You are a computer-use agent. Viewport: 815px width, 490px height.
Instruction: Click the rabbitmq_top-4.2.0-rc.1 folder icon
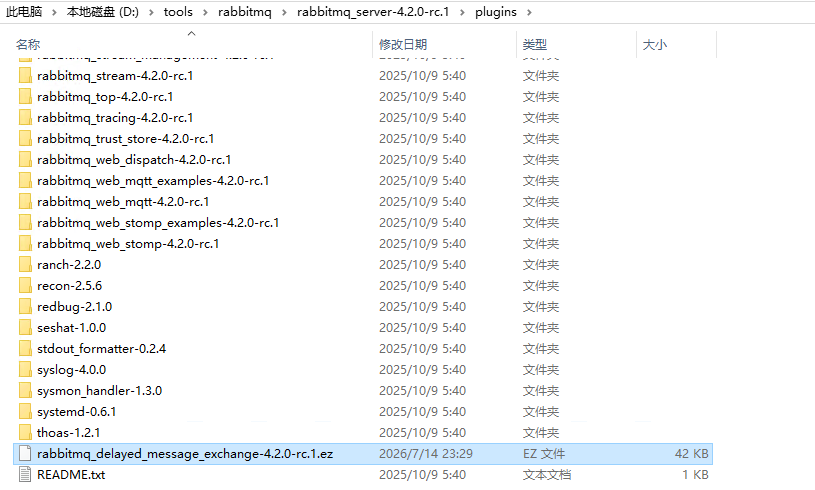(x=25, y=97)
